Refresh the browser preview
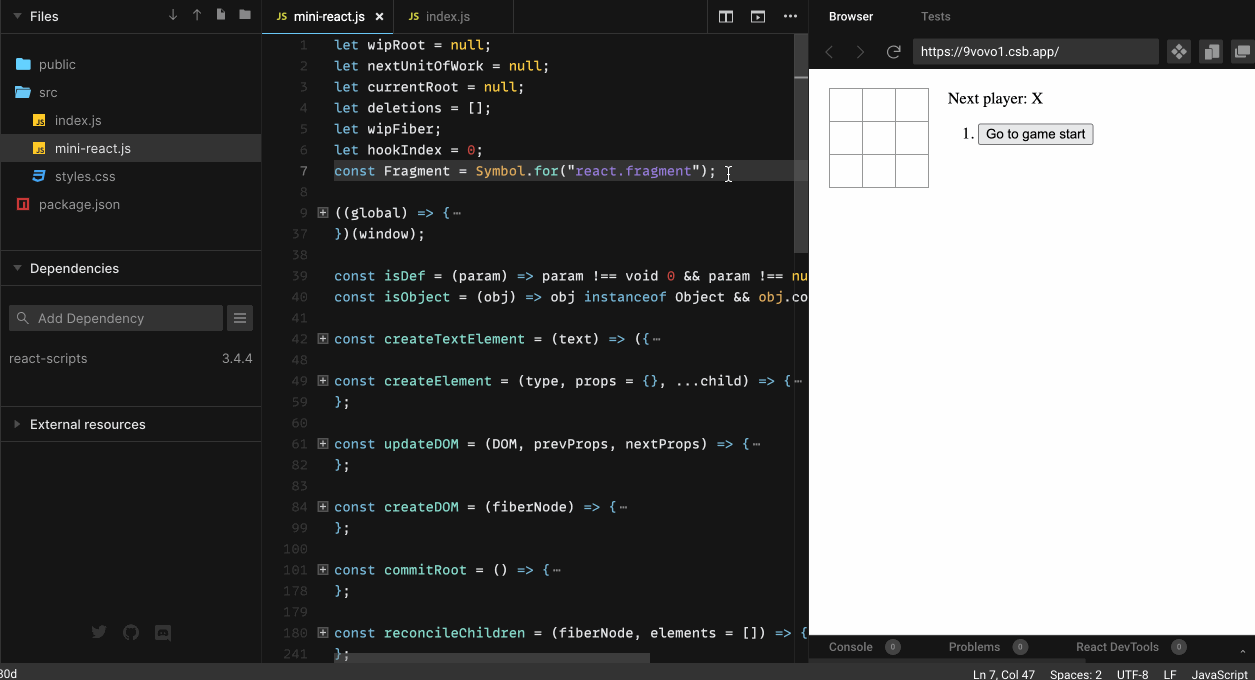Image resolution: width=1255 pixels, height=680 pixels. (893, 51)
